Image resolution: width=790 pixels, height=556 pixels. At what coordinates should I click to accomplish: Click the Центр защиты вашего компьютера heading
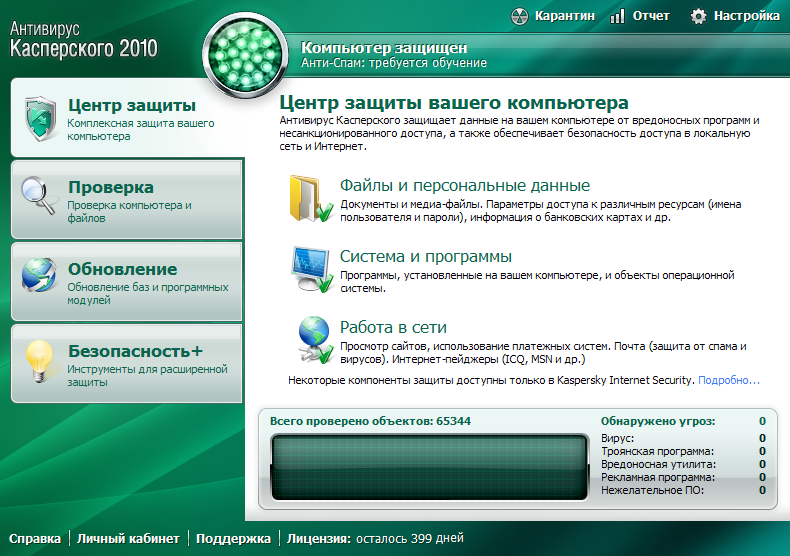pos(454,103)
